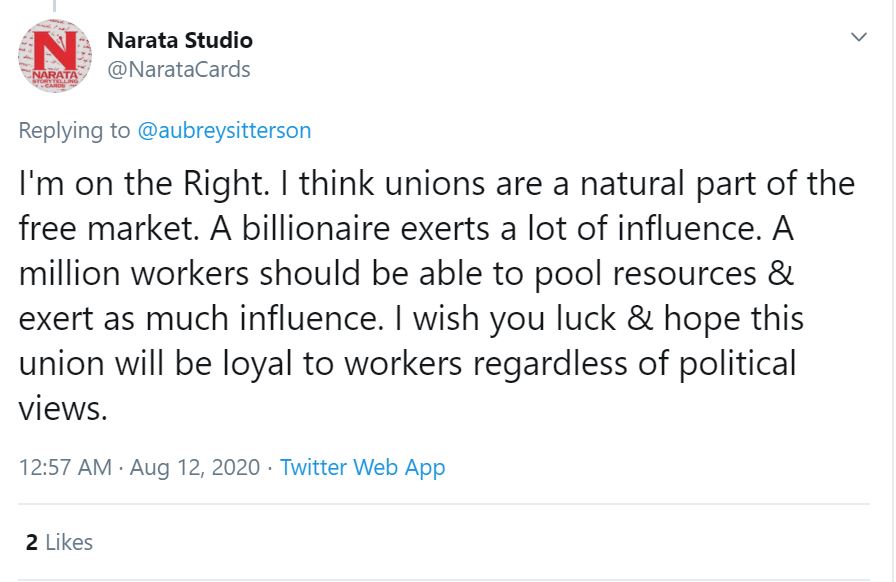
Task: Click the final word "views." in the tweet
Action: (x=62, y=407)
